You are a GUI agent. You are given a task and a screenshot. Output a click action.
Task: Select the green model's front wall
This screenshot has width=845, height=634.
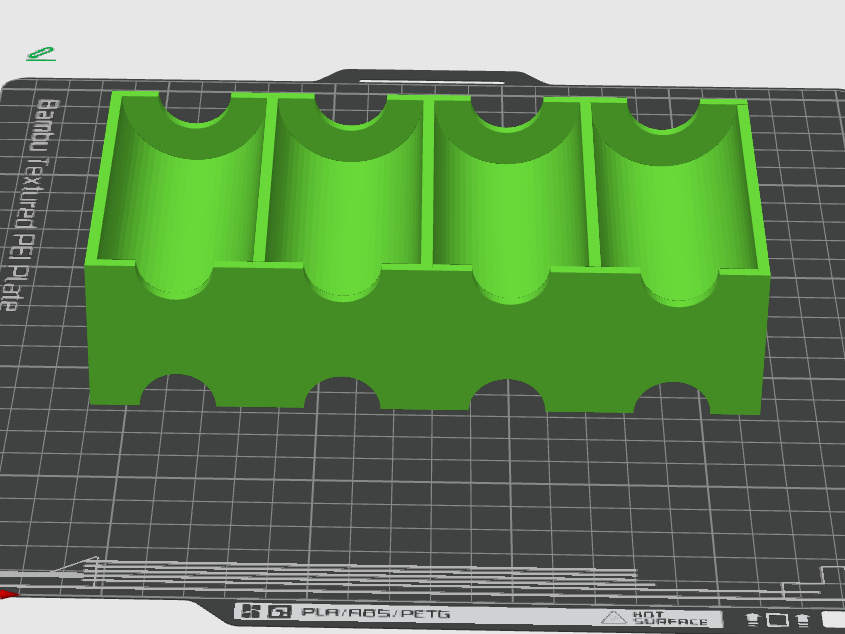point(426,340)
